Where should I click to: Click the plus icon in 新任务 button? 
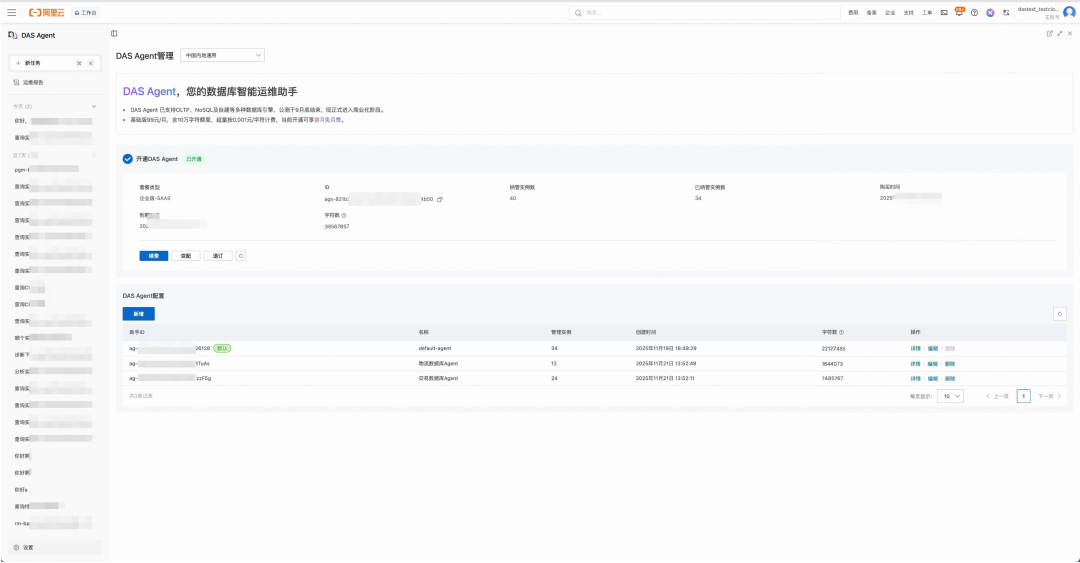point(19,63)
